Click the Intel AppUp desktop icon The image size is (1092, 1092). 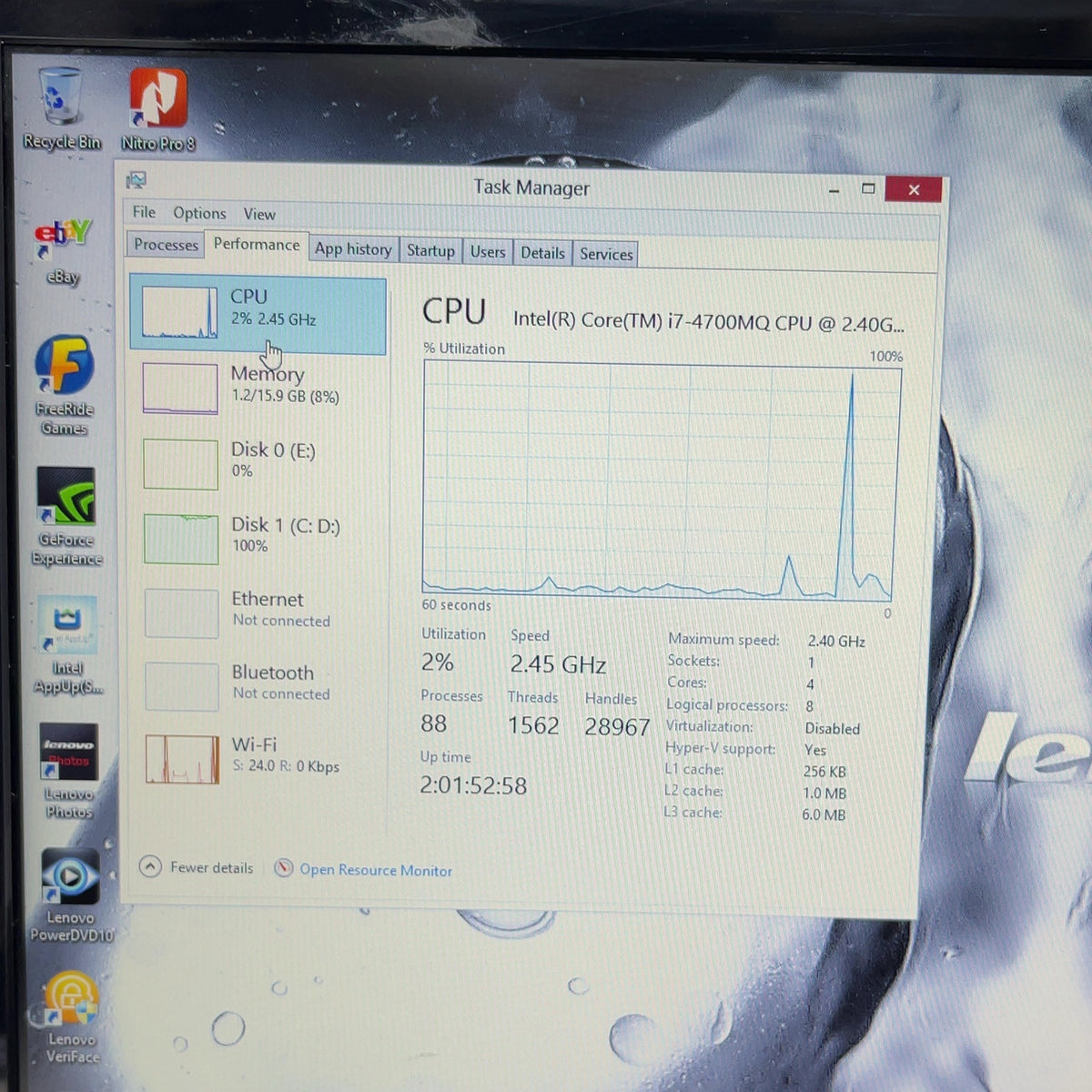[x=67, y=646]
